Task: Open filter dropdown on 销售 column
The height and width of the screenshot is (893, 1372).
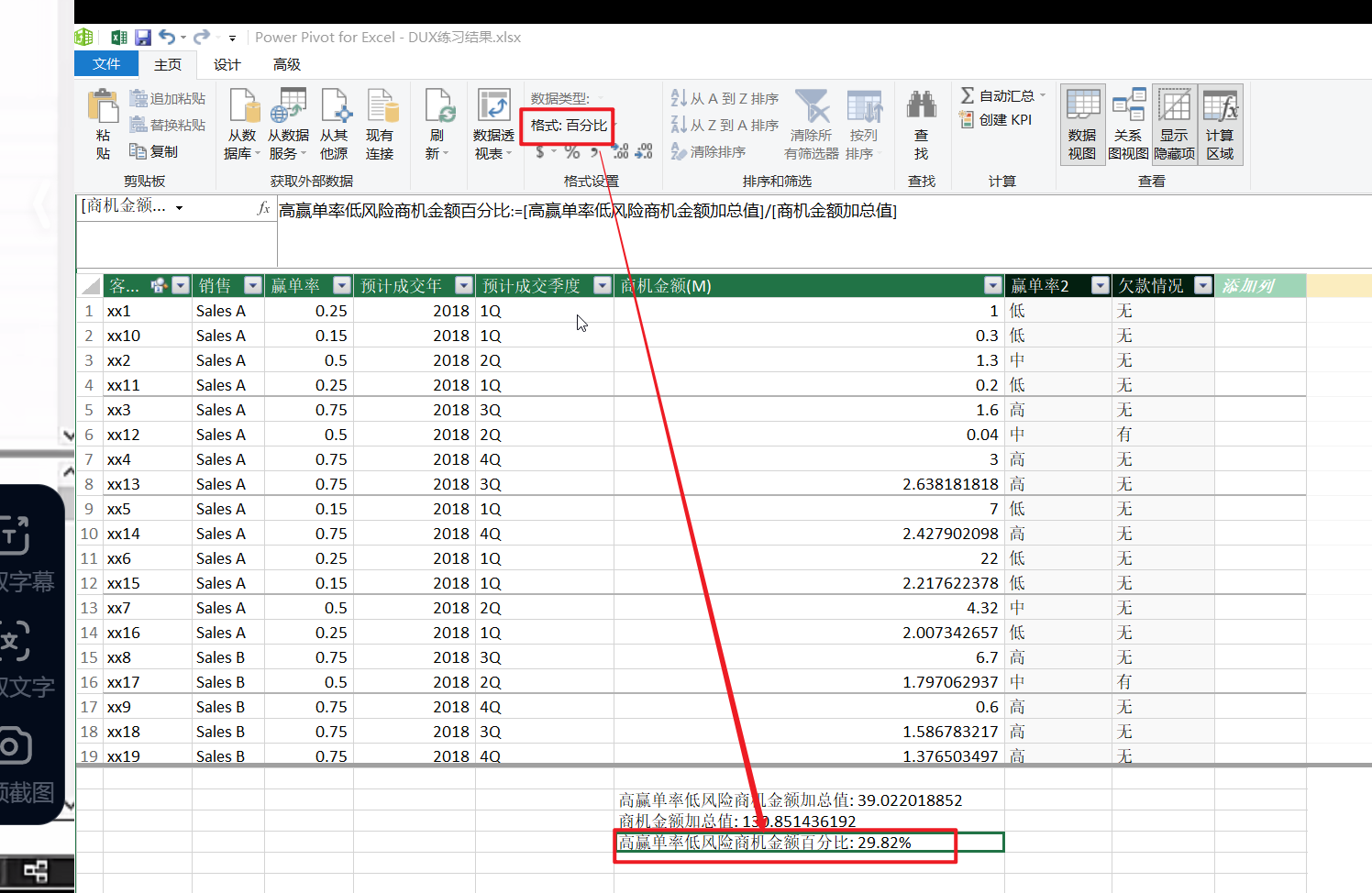Action: (252, 286)
